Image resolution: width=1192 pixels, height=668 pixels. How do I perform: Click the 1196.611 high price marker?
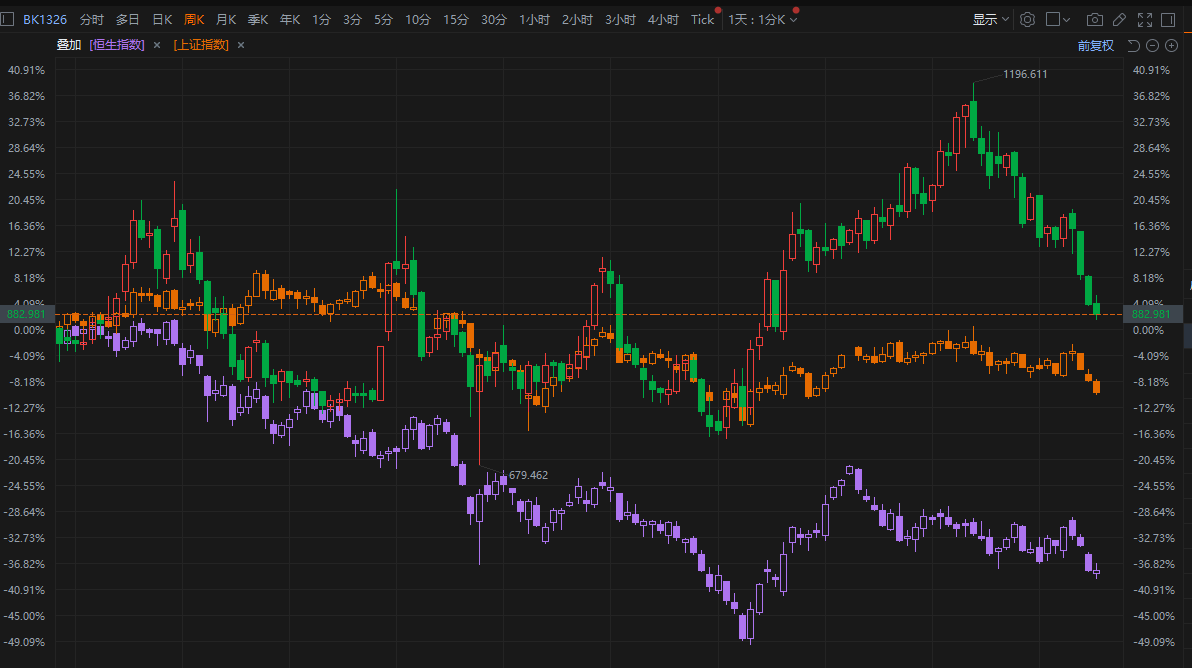1025,74
